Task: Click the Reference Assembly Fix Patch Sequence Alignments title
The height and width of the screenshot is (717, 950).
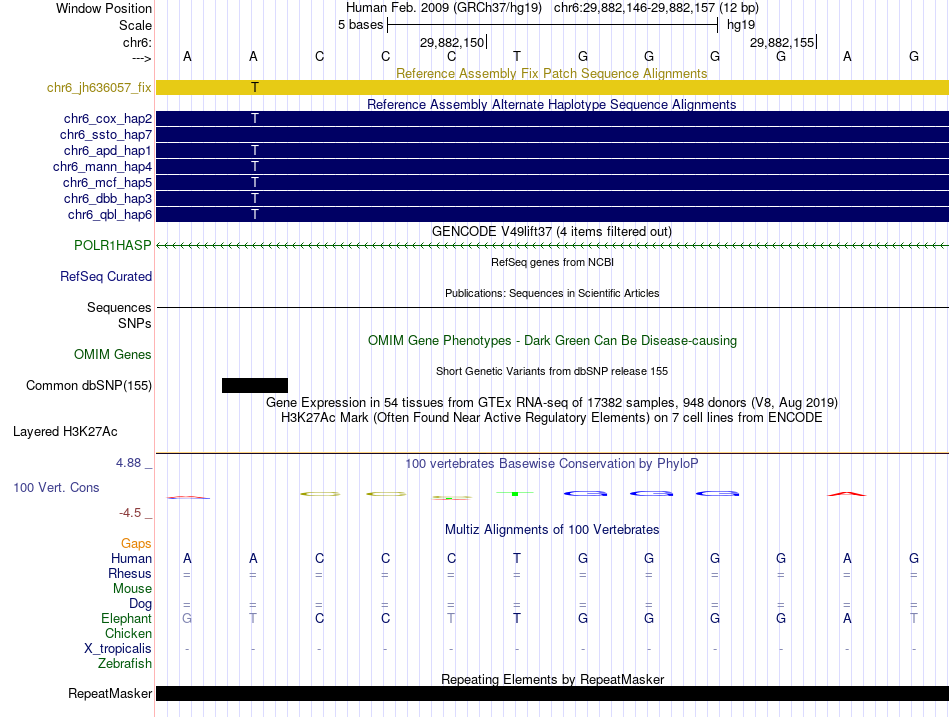Action: pos(552,73)
